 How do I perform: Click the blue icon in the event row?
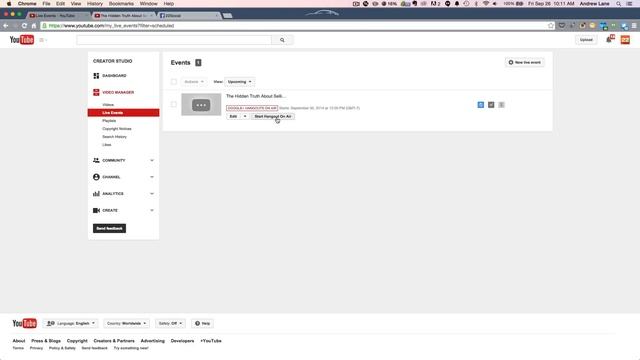481,105
